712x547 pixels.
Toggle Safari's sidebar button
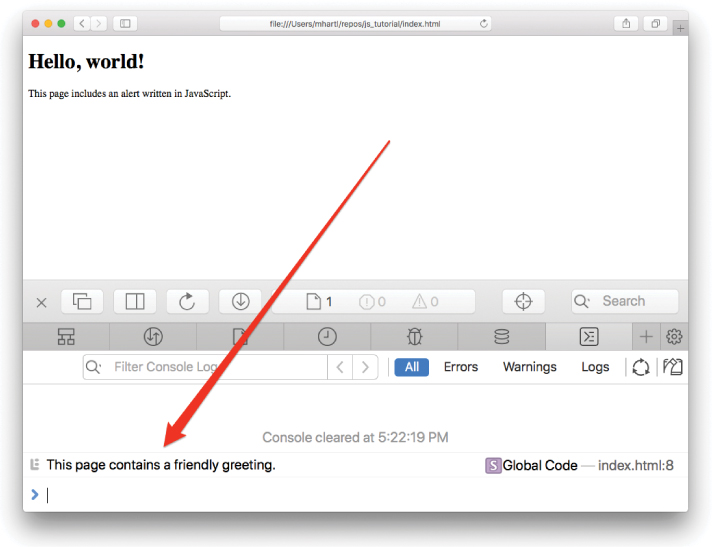click(x=125, y=23)
